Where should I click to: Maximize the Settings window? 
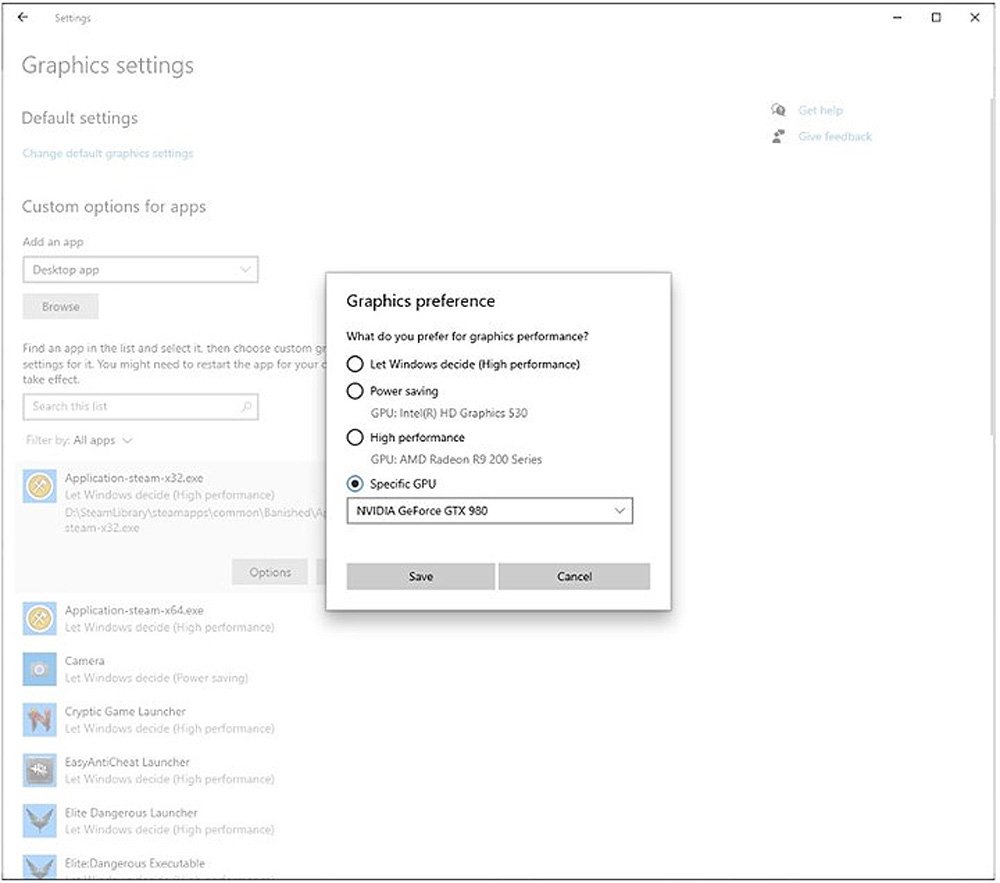point(936,18)
